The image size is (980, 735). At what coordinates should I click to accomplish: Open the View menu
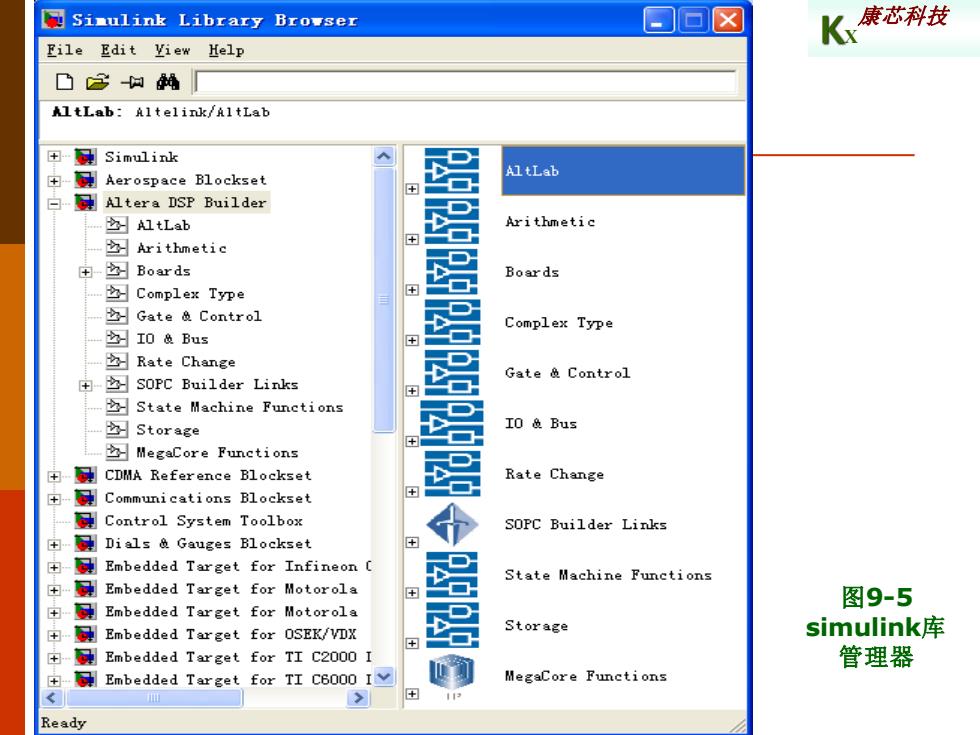[172, 50]
